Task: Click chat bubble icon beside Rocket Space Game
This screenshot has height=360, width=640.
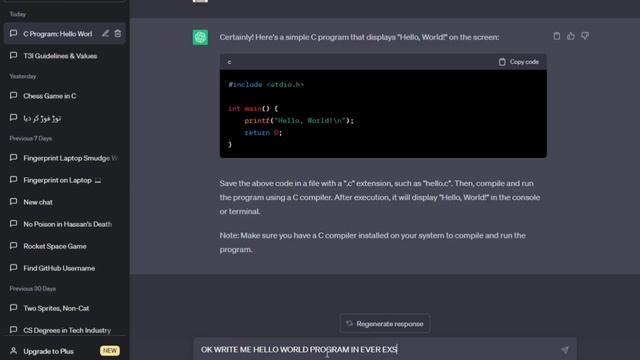Action: 13,246
